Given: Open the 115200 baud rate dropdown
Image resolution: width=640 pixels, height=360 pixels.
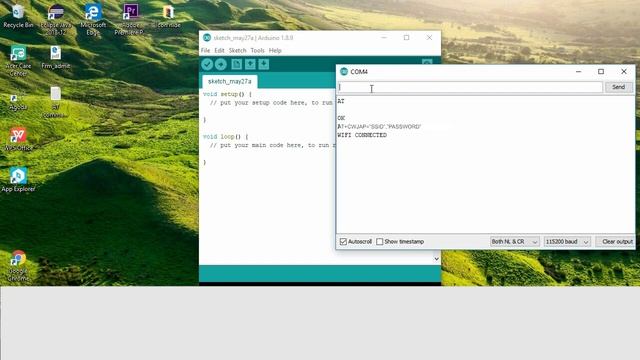Looking at the screenshot, I should pos(567,242).
